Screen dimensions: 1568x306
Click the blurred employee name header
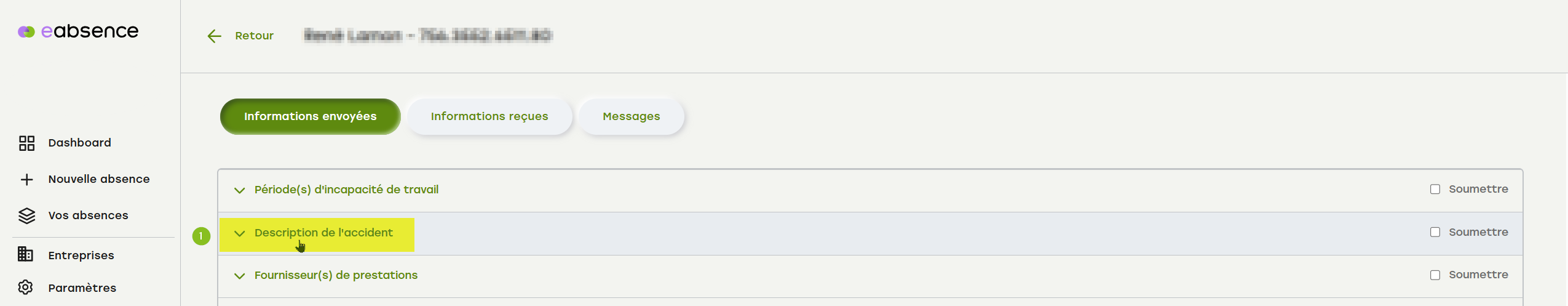[428, 35]
